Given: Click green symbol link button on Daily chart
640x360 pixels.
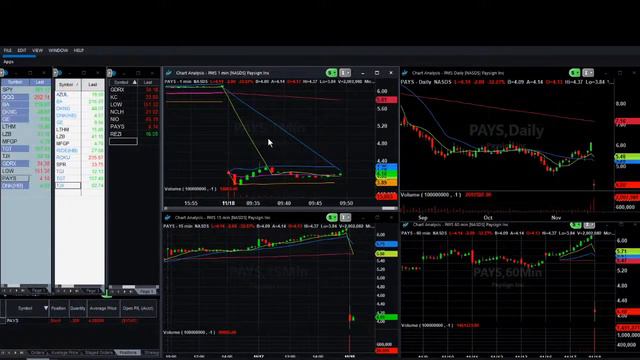Looking at the screenshot, I should [574, 73].
